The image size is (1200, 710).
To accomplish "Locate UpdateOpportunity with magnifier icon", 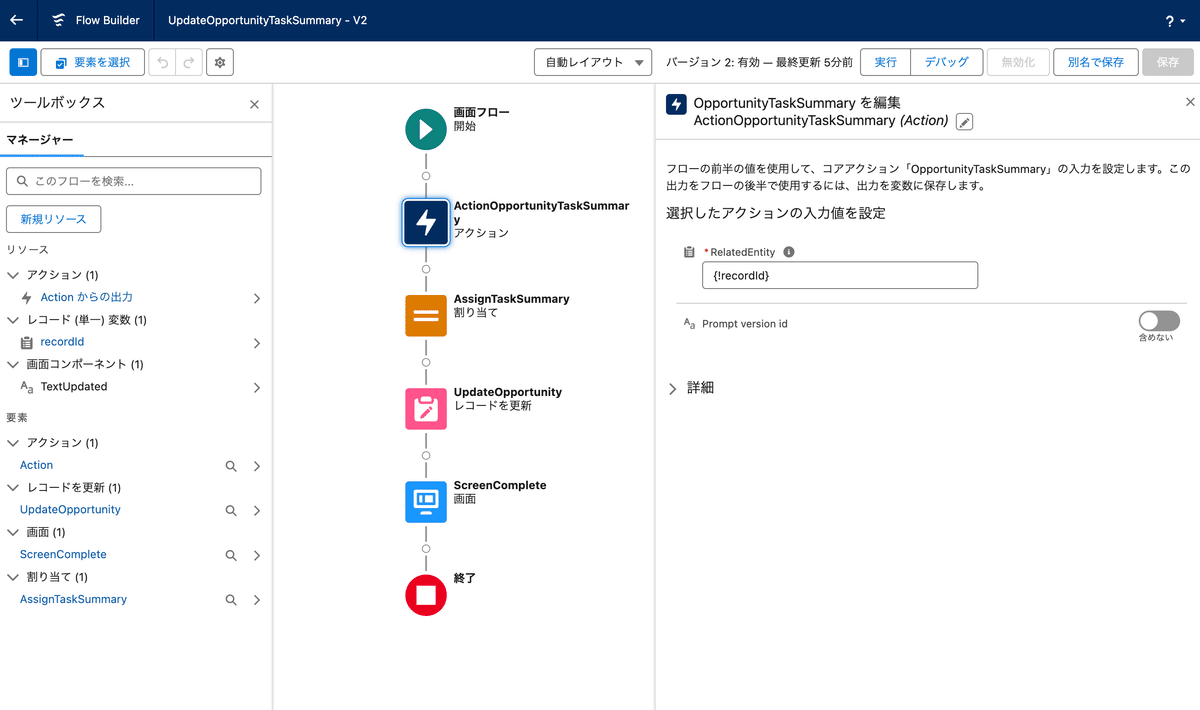I will [x=231, y=510].
